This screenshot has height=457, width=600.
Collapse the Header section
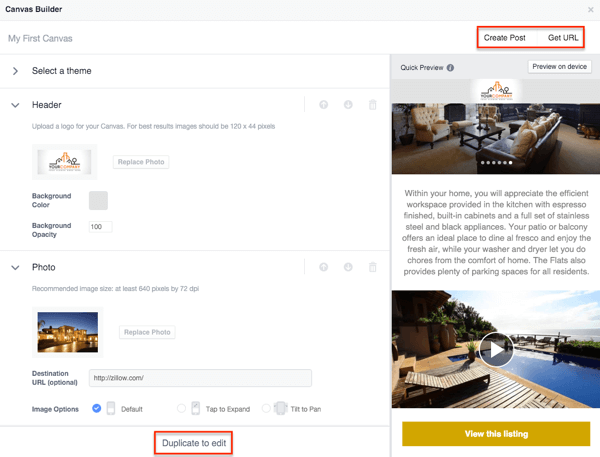pos(15,105)
